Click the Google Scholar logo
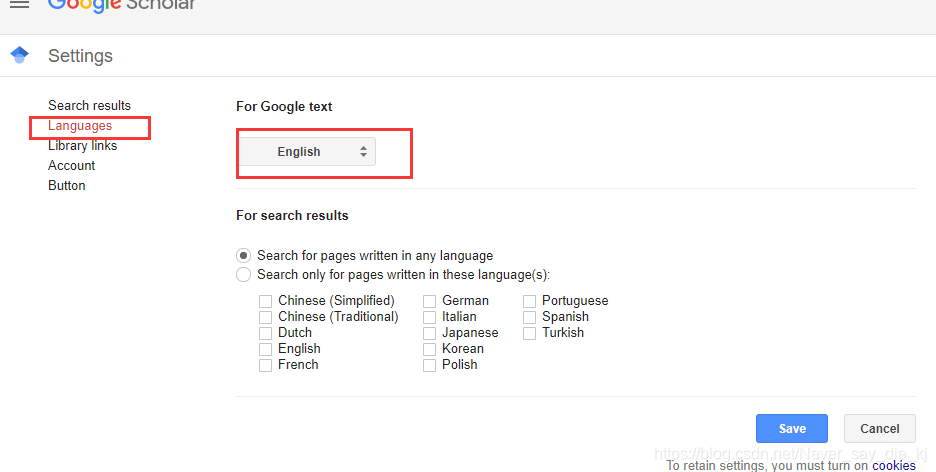Image resolution: width=936 pixels, height=472 pixels. pos(121,5)
